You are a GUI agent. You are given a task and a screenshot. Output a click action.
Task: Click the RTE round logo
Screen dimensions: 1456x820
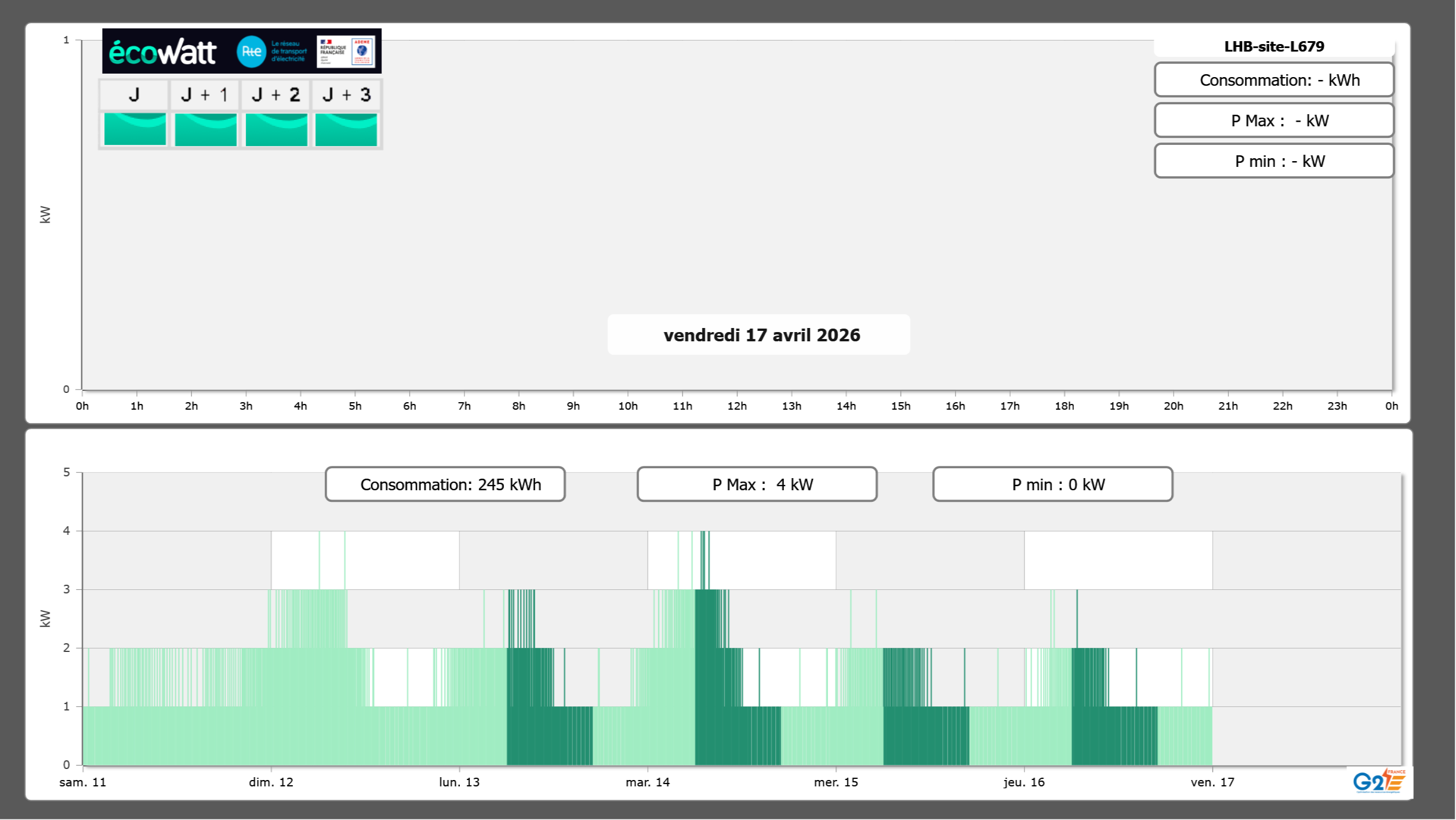click(x=251, y=52)
